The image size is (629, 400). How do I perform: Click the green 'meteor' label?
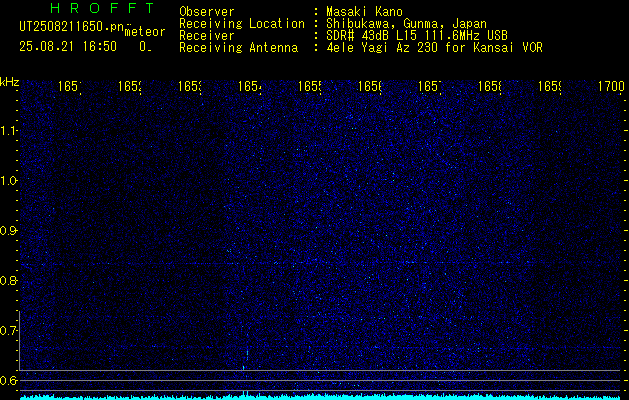[x=145, y=32]
